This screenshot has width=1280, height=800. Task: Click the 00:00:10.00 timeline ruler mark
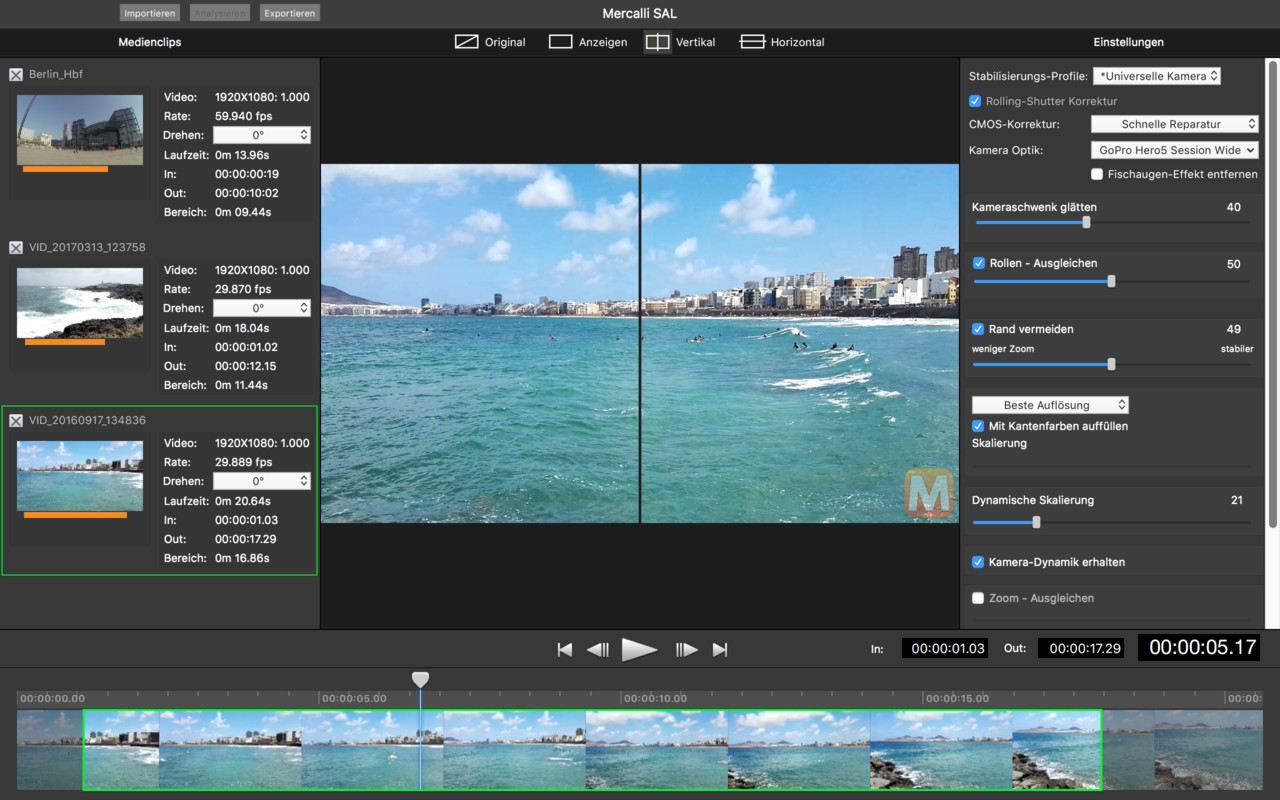tap(654, 698)
